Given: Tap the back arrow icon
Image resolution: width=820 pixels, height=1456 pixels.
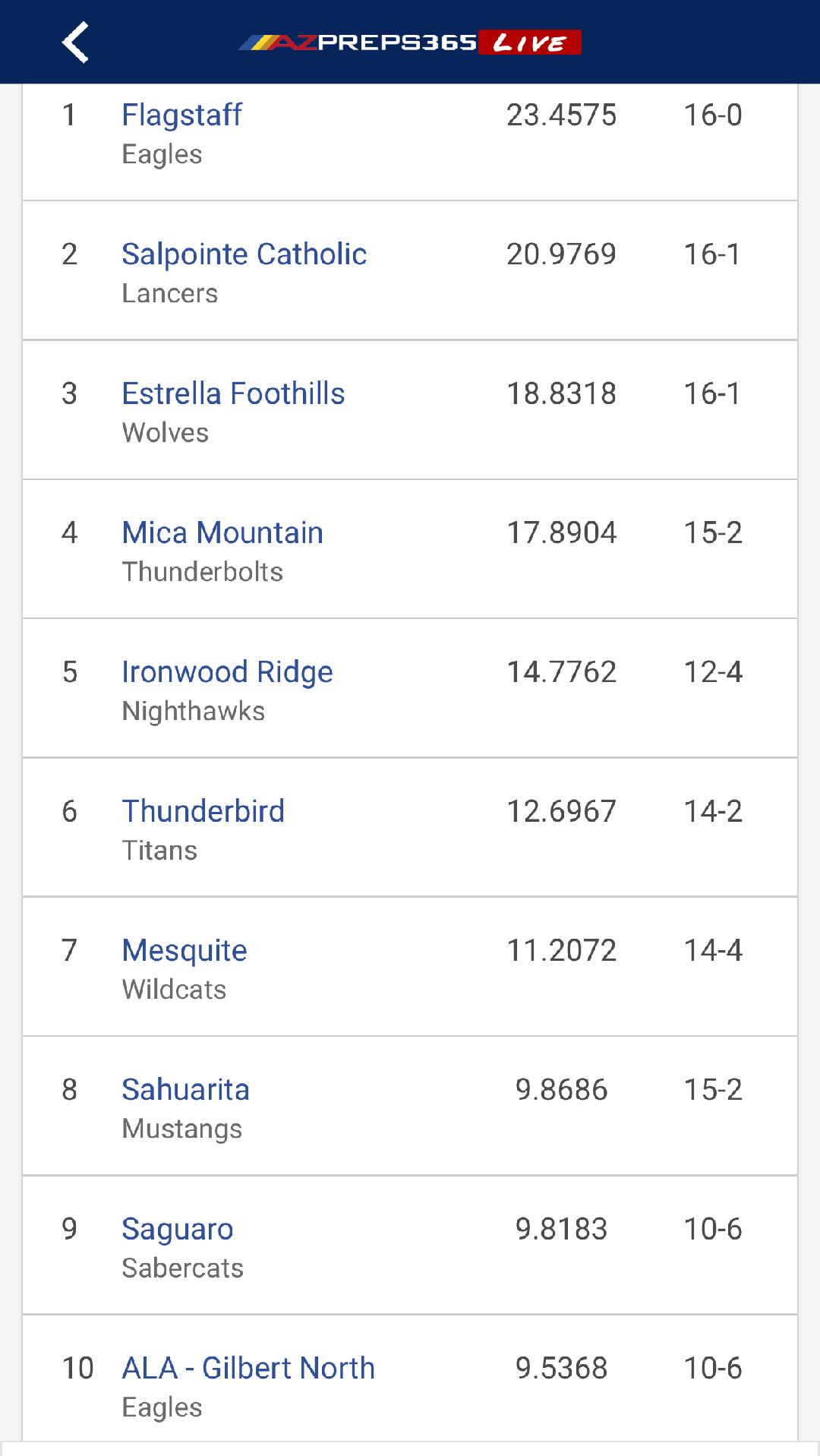Looking at the screenshot, I should (75, 42).
